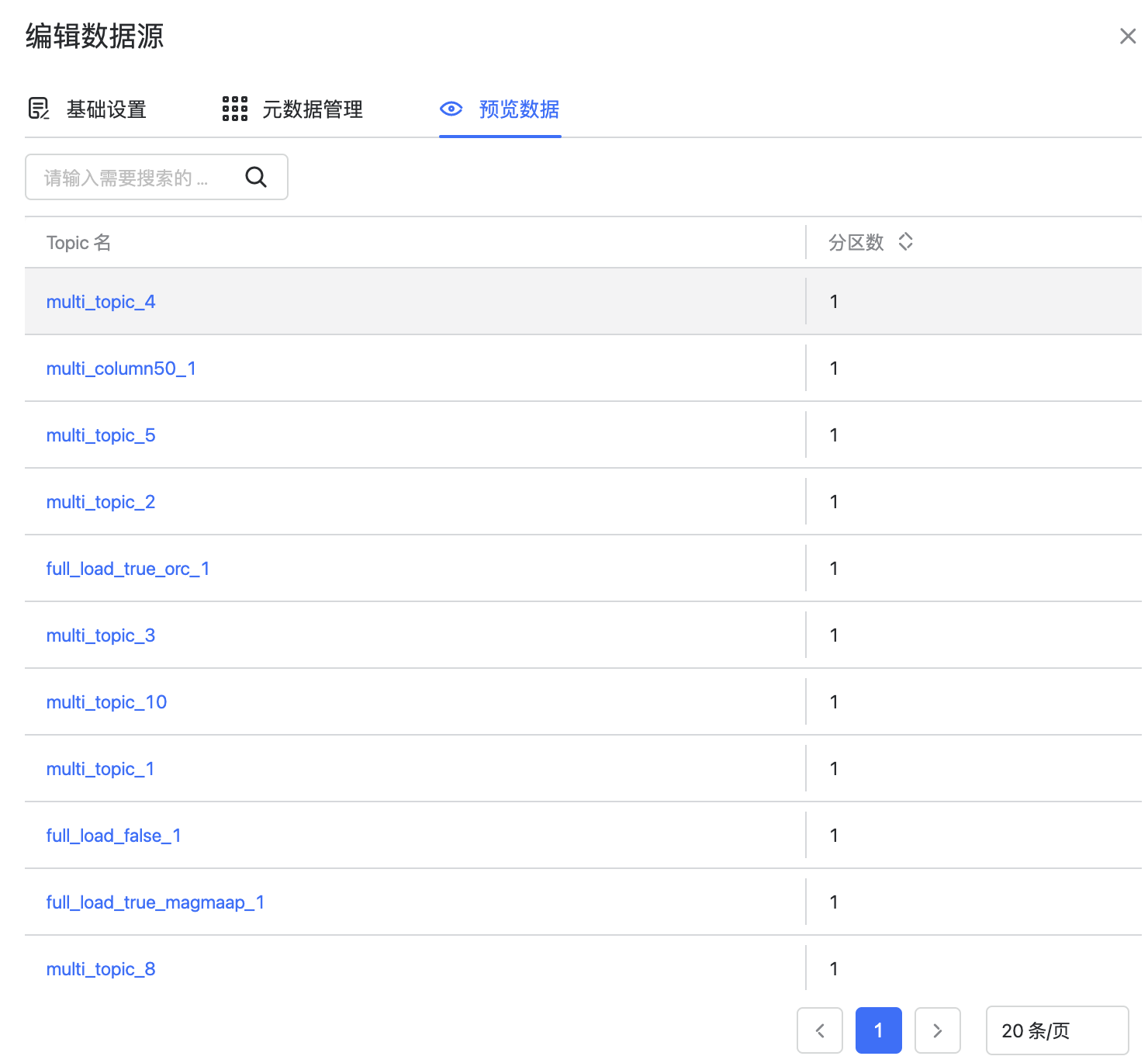Screen dimensions: 1148x1063
Task: Switch to 元数据管理 tab
Action: pyautogui.click(x=312, y=109)
